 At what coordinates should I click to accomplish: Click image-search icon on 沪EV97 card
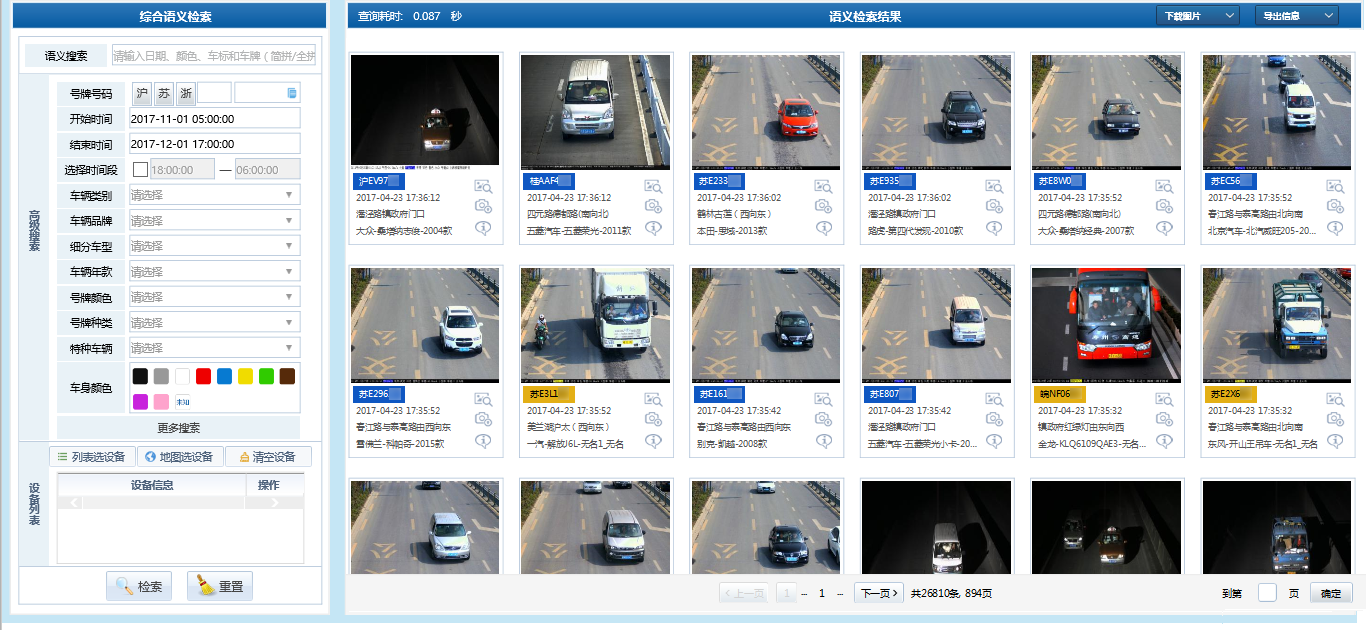tap(484, 186)
